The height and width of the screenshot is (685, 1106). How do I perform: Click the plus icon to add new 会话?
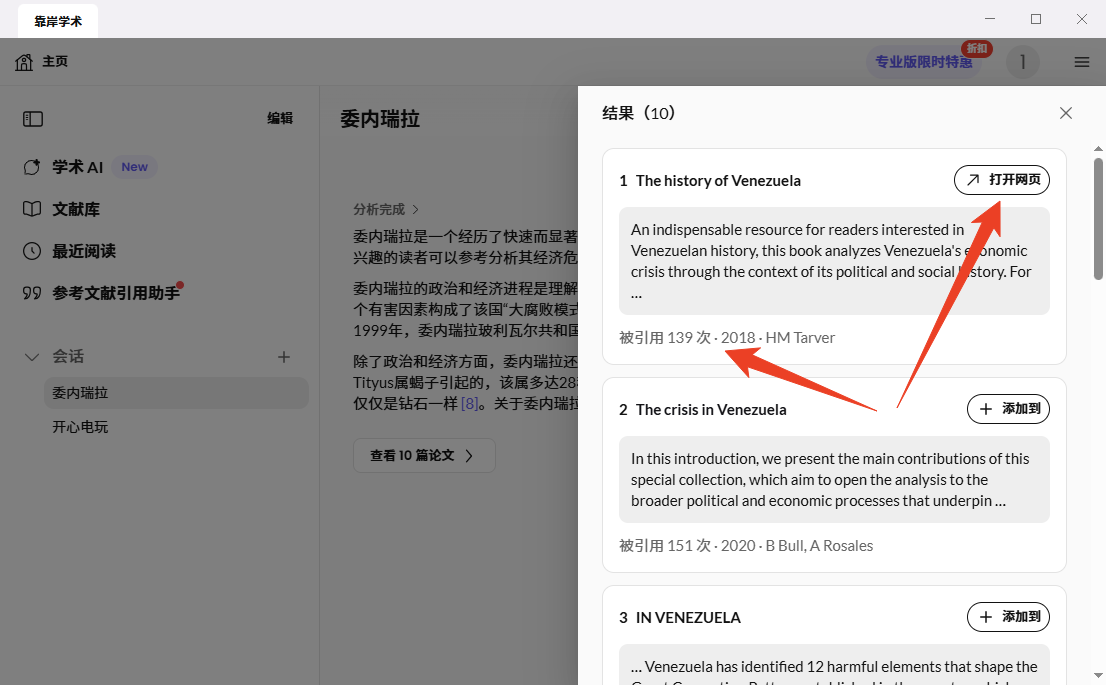284,357
